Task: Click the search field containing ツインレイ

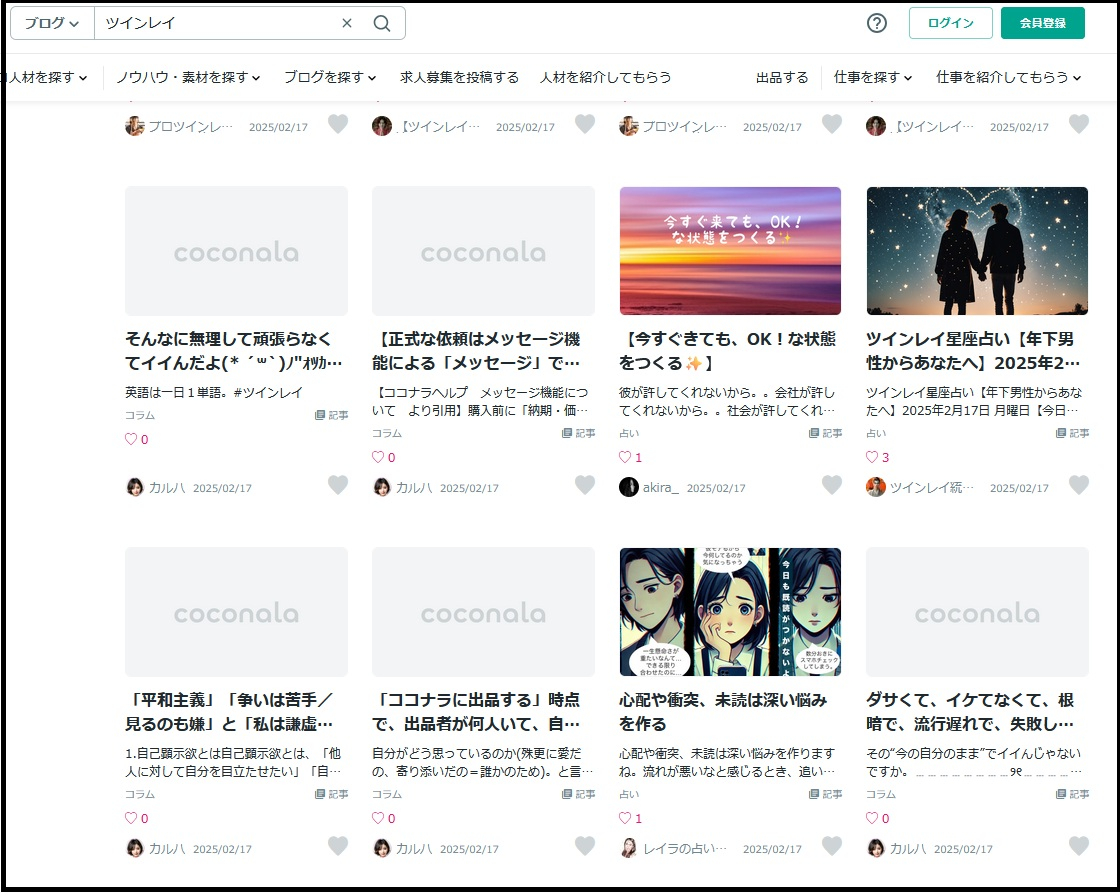Action: (218, 24)
